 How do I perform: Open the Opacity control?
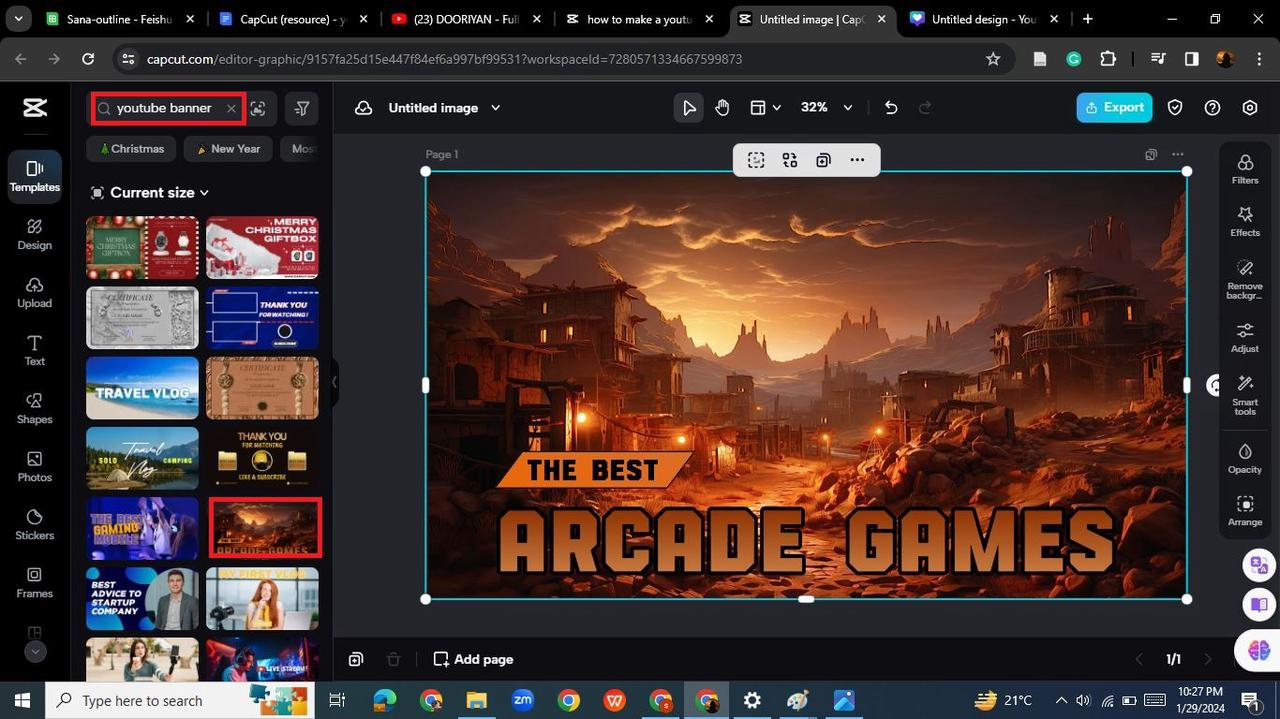click(x=1244, y=458)
